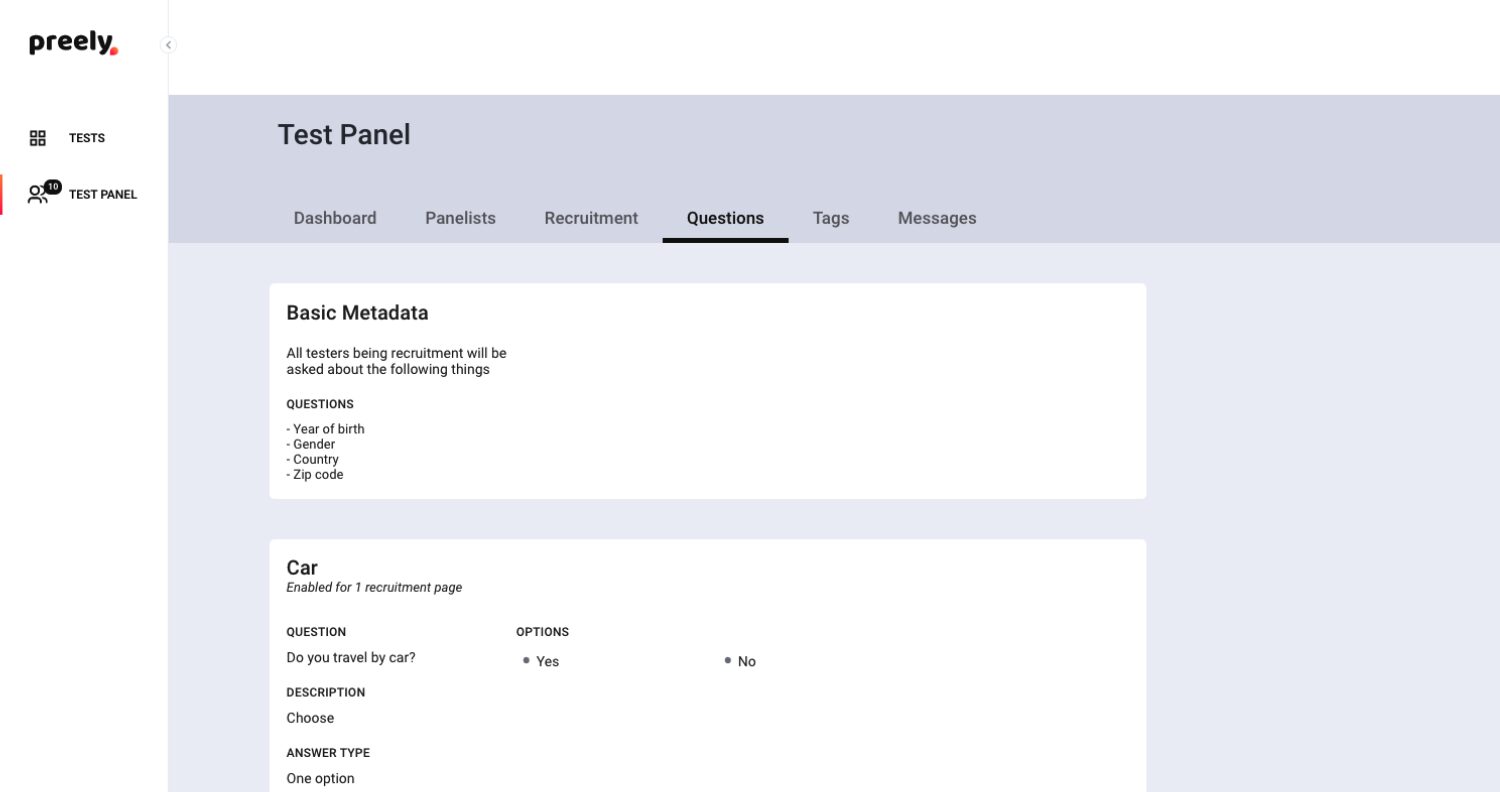The image size is (1500, 792).
Task: Click the Test Panel page heading
Action: [x=344, y=135]
